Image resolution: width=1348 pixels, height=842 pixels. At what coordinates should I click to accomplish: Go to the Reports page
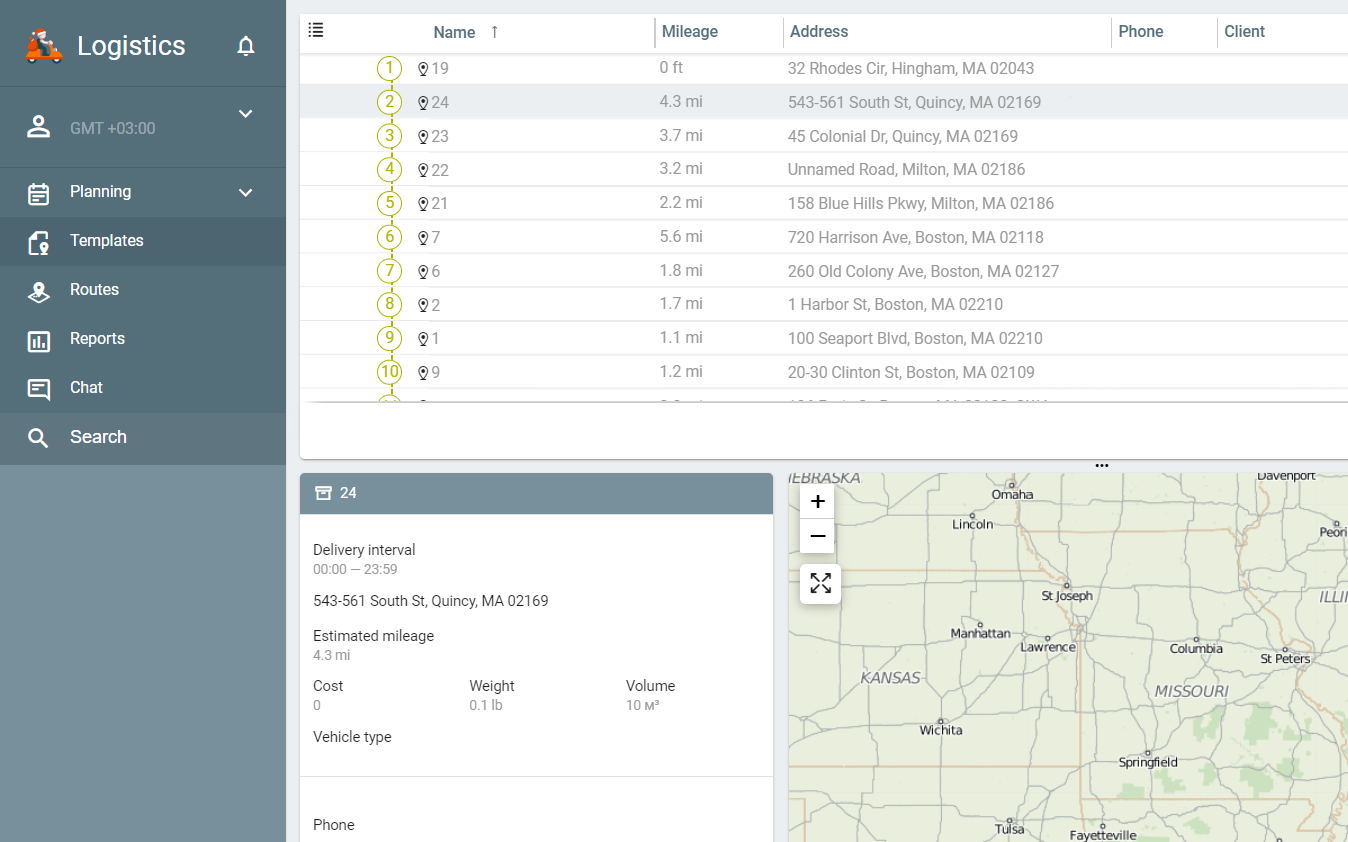(97, 339)
